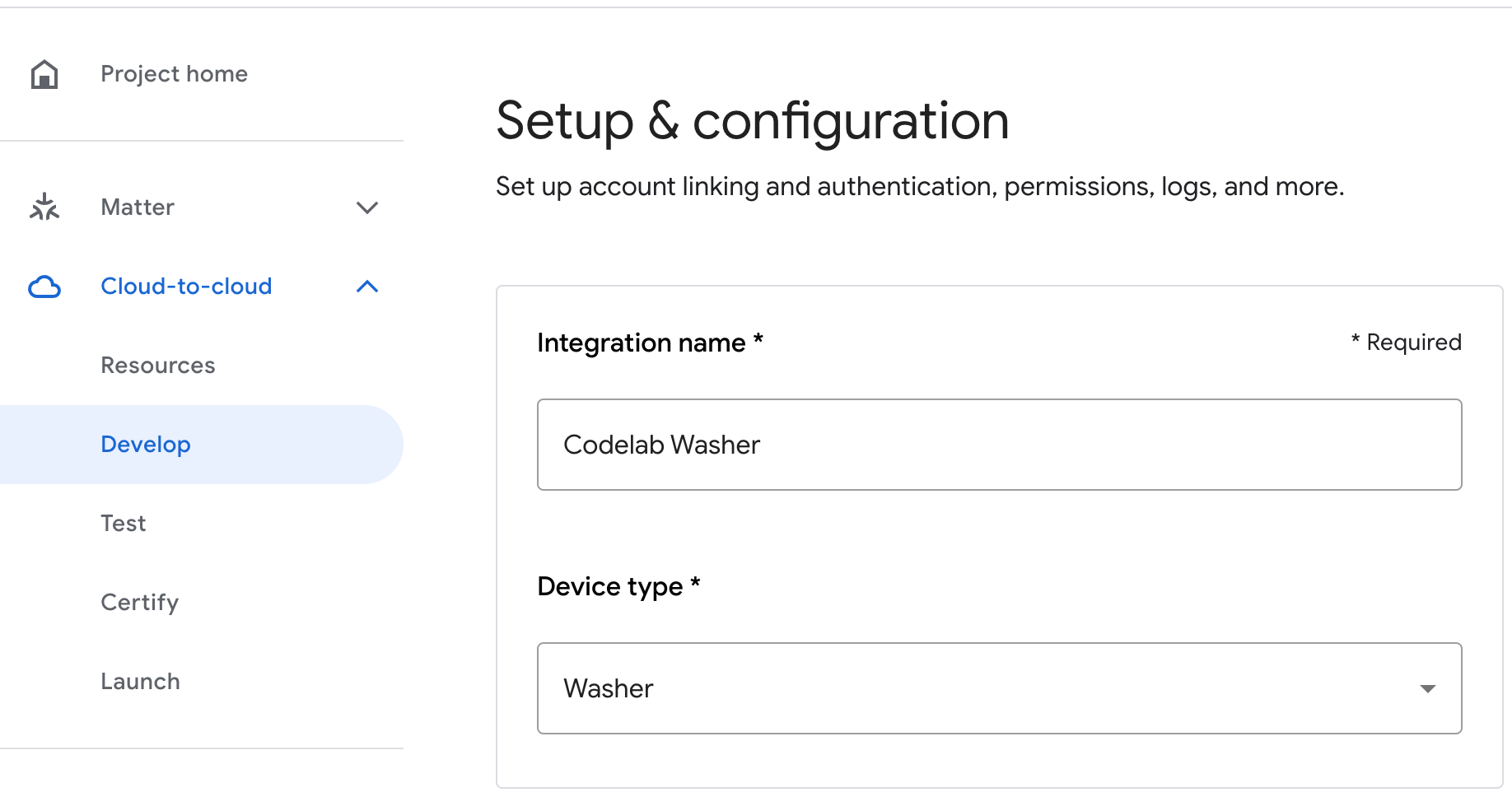Open the Develop sidebar item
The image size is (1512, 797).
tap(146, 445)
